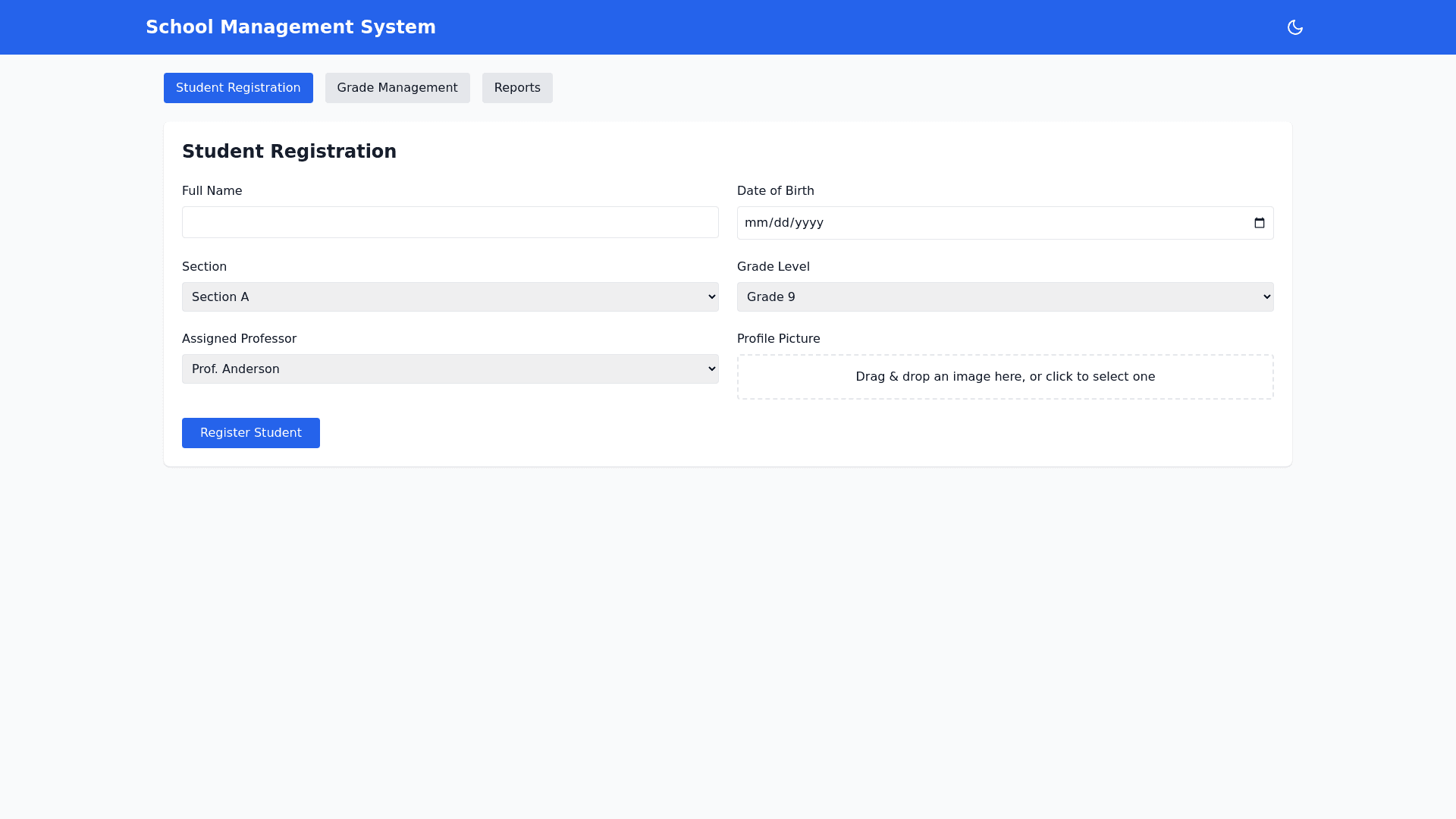Select the Student Registration tab
Image resolution: width=1456 pixels, height=819 pixels.
[x=238, y=88]
